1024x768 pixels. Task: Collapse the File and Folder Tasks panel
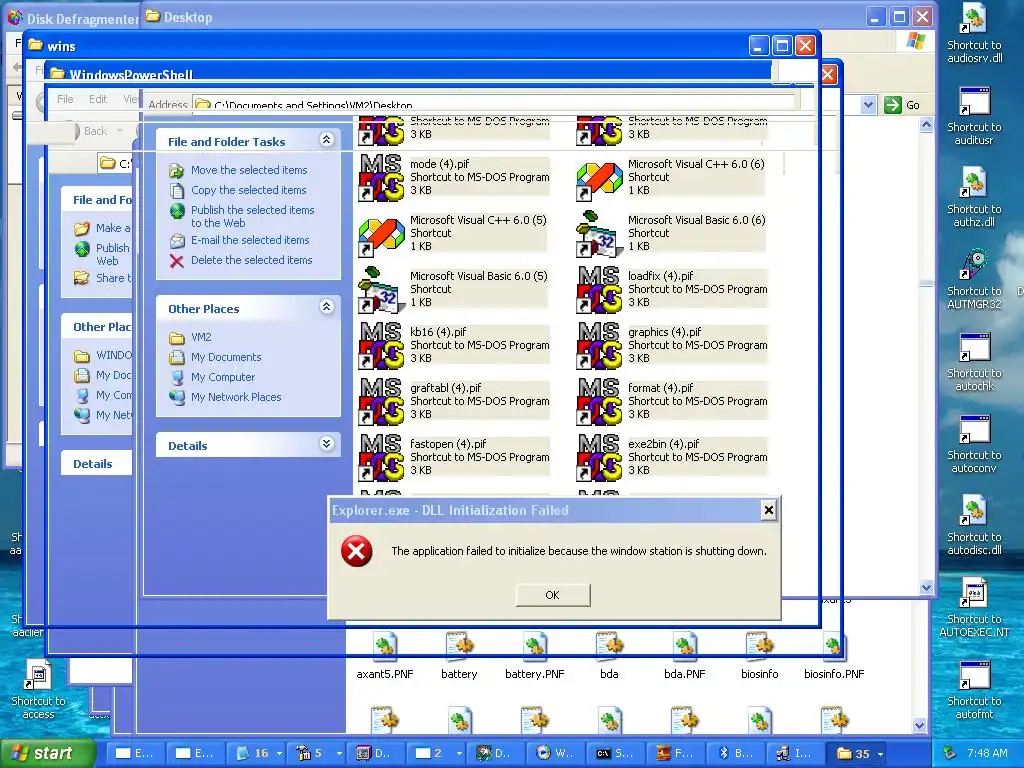[327, 140]
